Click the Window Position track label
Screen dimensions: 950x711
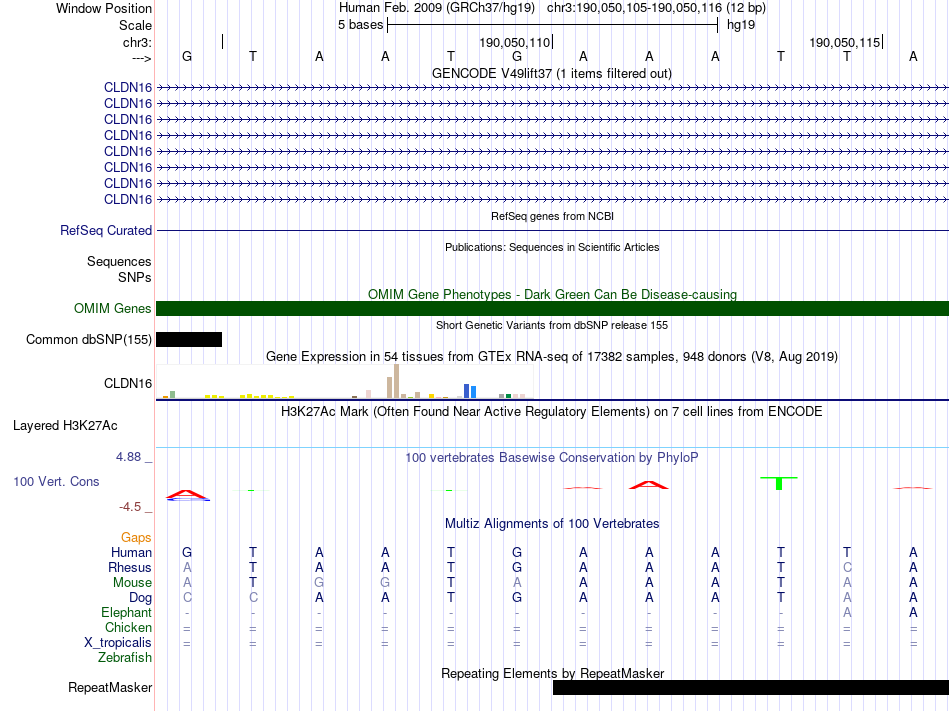coord(104,8)
